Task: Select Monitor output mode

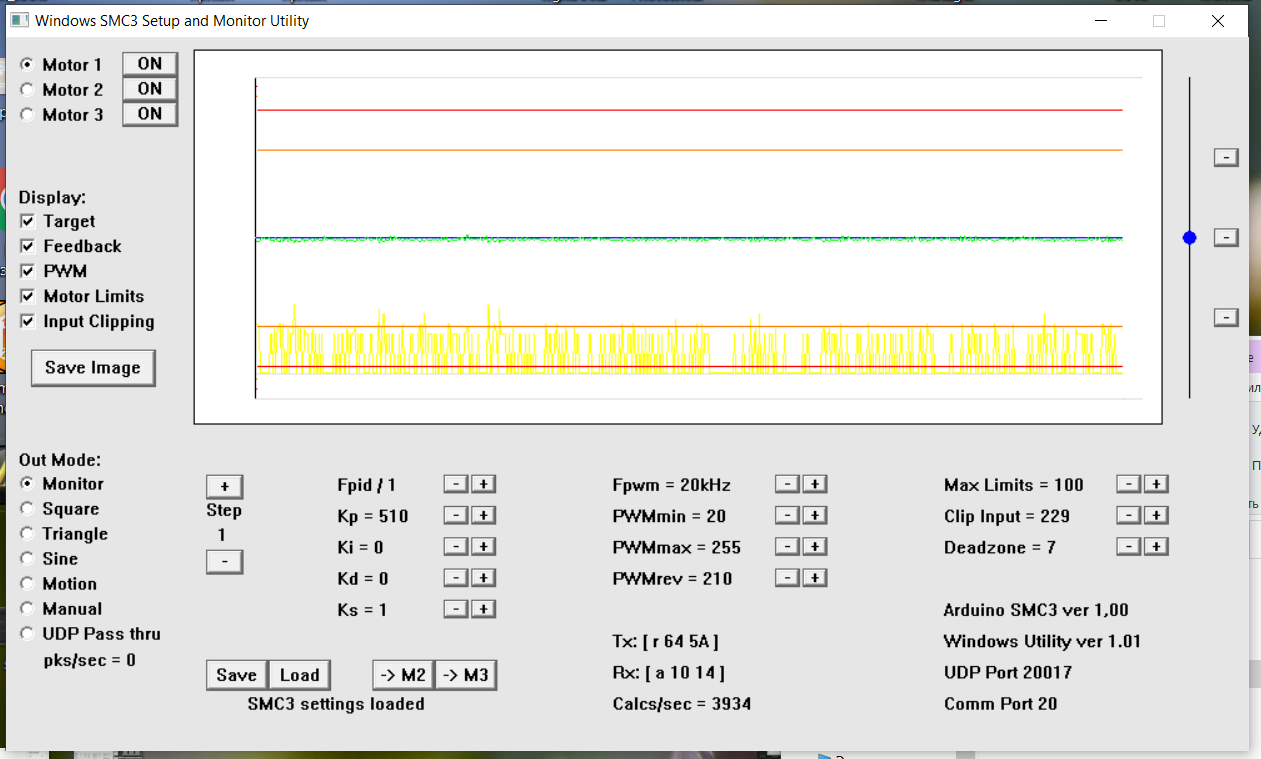Action: click(x=27, y=483)
